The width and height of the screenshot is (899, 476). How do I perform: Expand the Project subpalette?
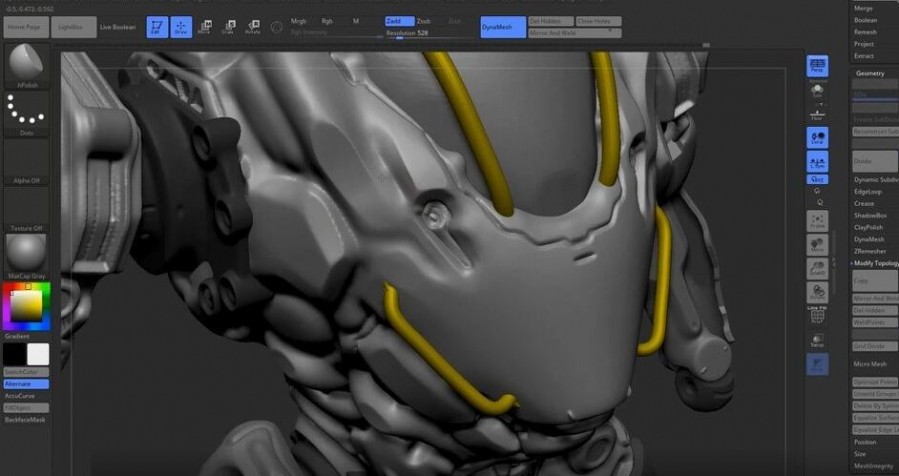click(x=864, y=44)
